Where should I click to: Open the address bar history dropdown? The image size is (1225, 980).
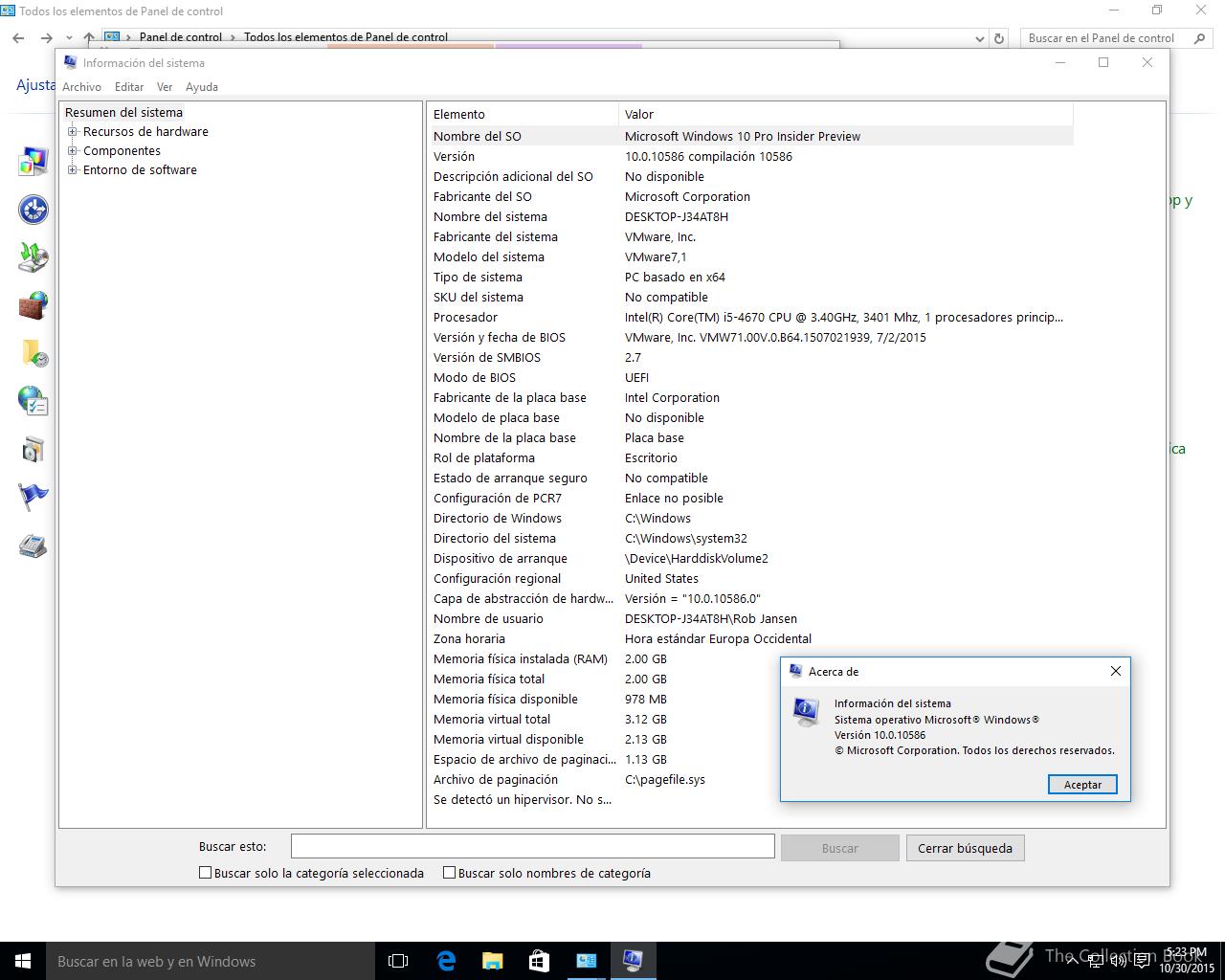click(979, 38)
